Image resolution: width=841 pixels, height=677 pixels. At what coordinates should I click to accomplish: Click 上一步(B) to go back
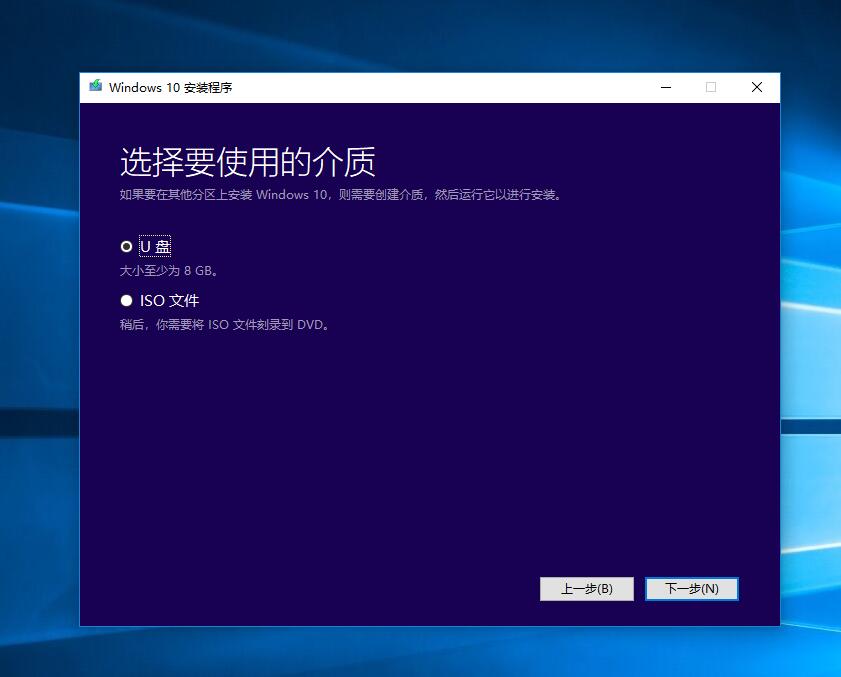pyautogui.click(x=586, y=589)
